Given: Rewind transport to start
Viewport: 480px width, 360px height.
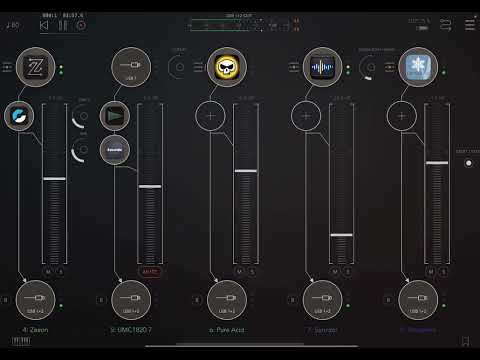Looking at the screenshot, I should tap(44, 26).
